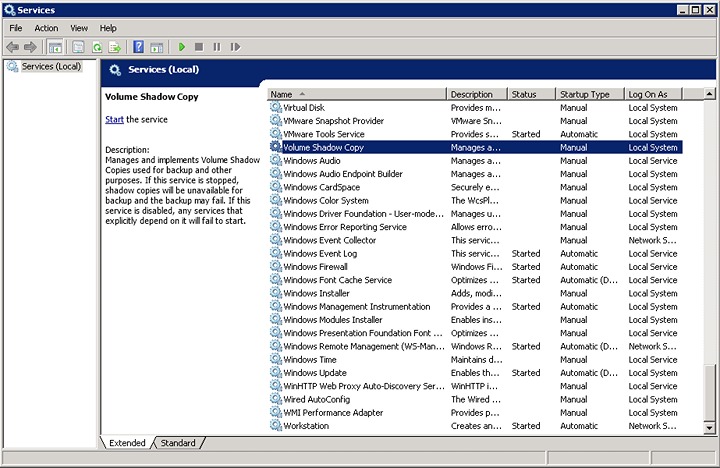Click the Stop Service square icon
Screen dimensions: 720x468
[x=199, y=47]
